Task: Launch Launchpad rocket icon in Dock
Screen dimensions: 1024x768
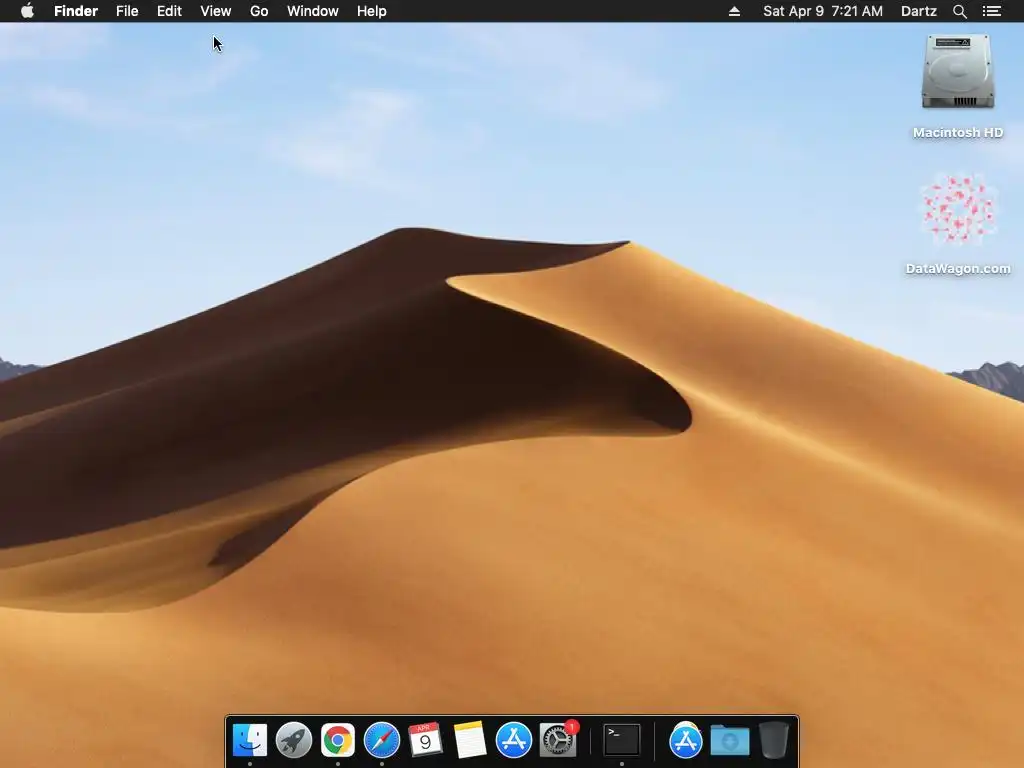Action: point(294,740)
